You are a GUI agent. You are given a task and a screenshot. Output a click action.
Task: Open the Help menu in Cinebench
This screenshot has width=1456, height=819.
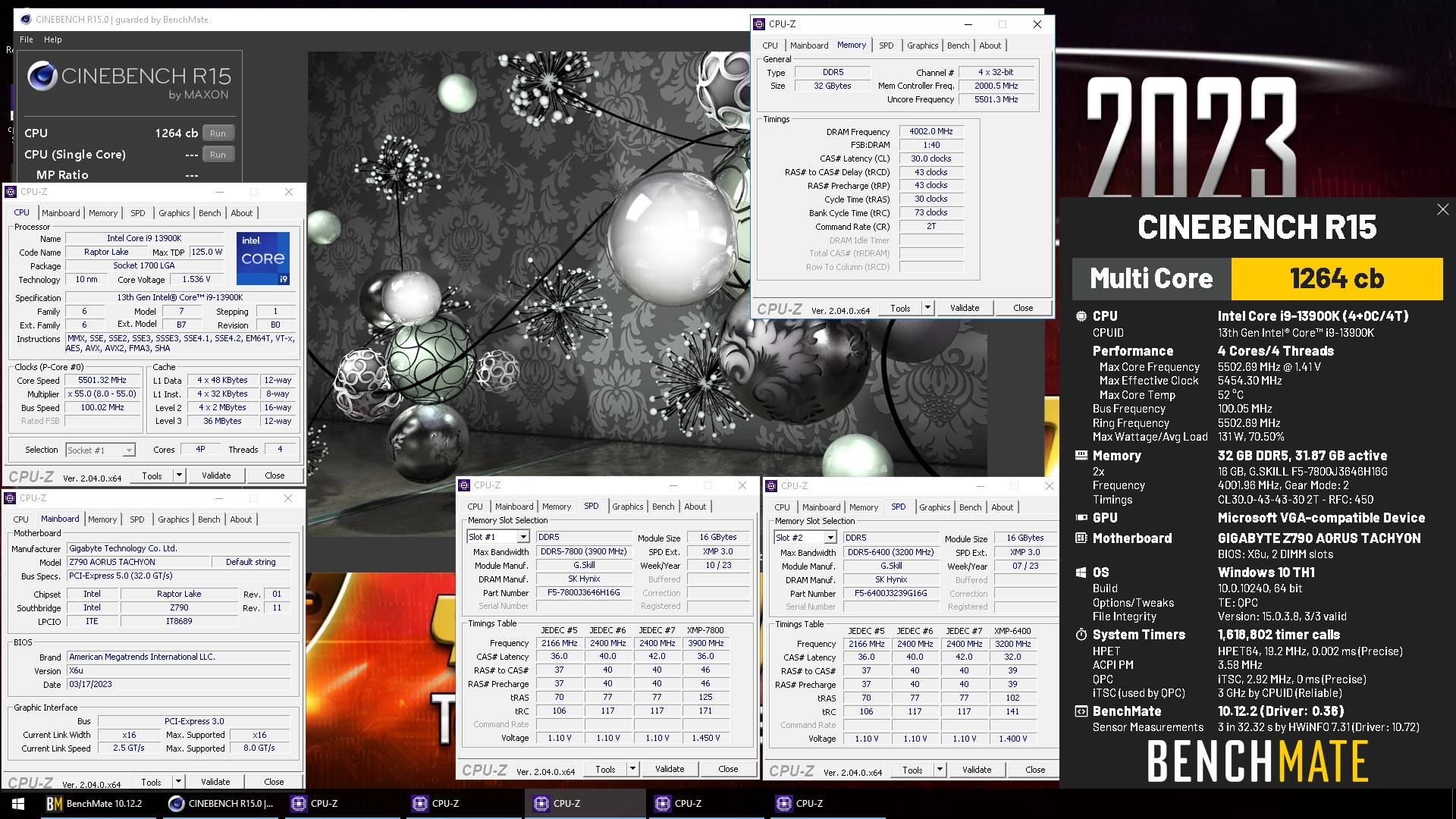(52, 39)
